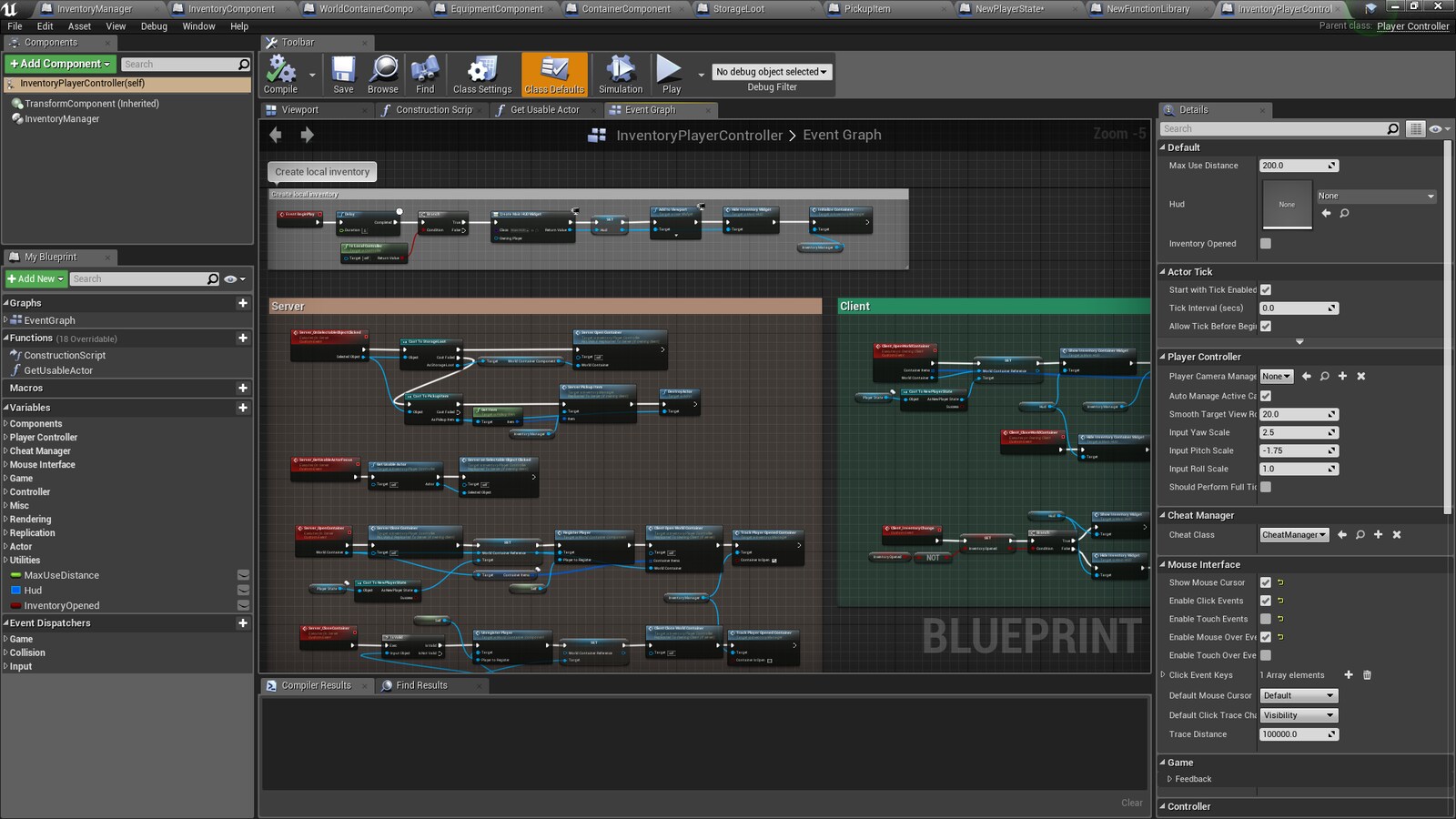
Task: Switch to the Construction Script tab
Action: coord(430,109)
